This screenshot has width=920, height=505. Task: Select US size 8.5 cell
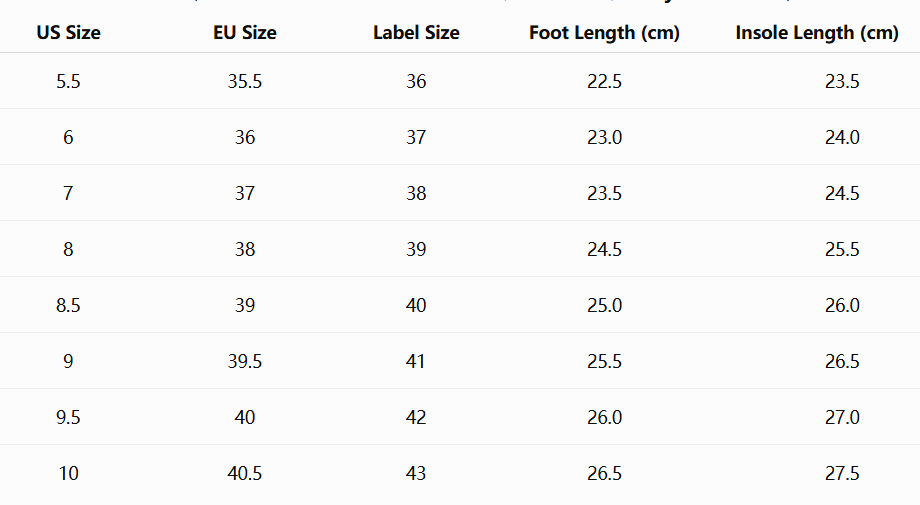click(68, 306)
